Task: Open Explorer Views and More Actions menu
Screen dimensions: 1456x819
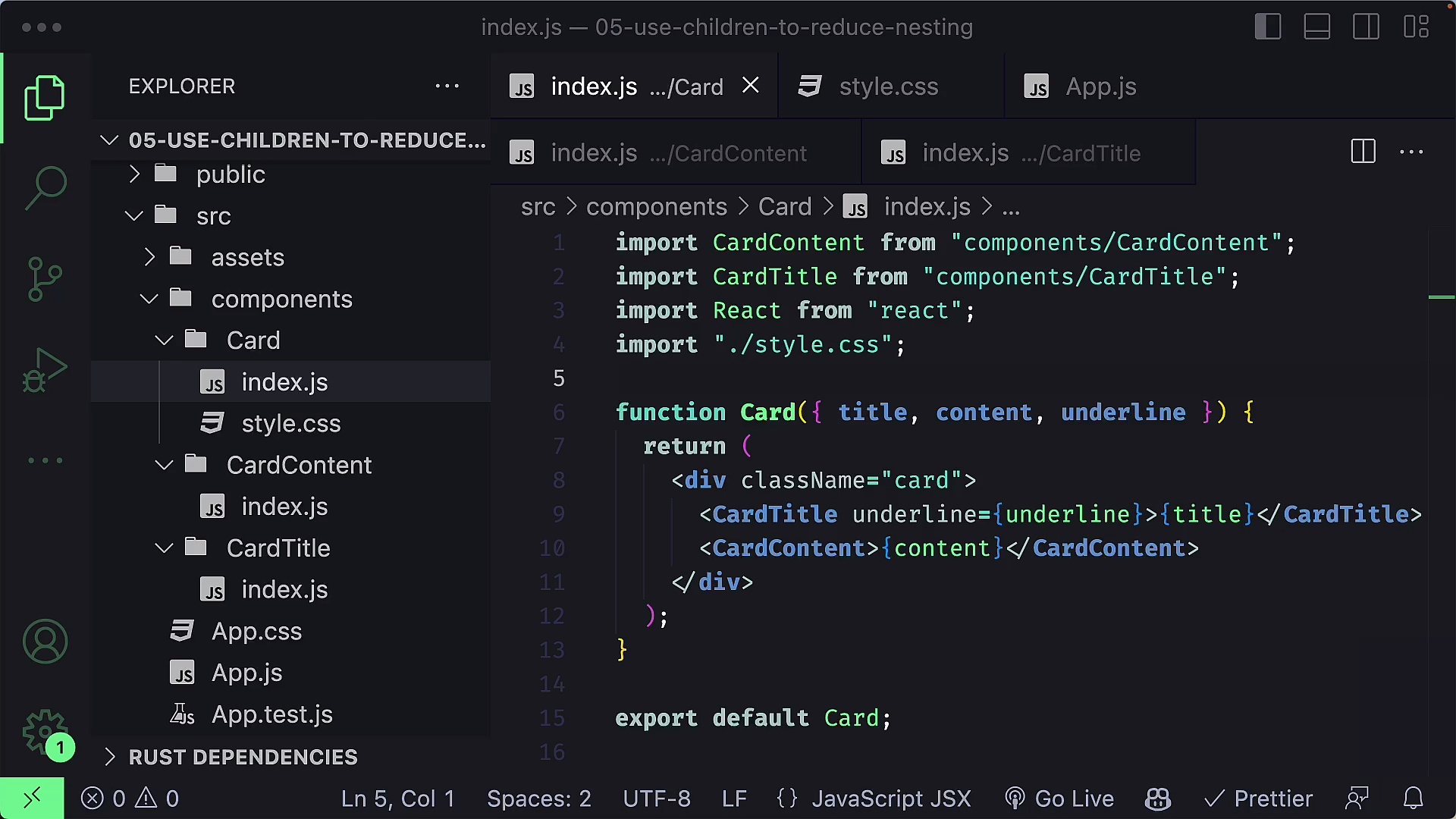Action: 447,86
